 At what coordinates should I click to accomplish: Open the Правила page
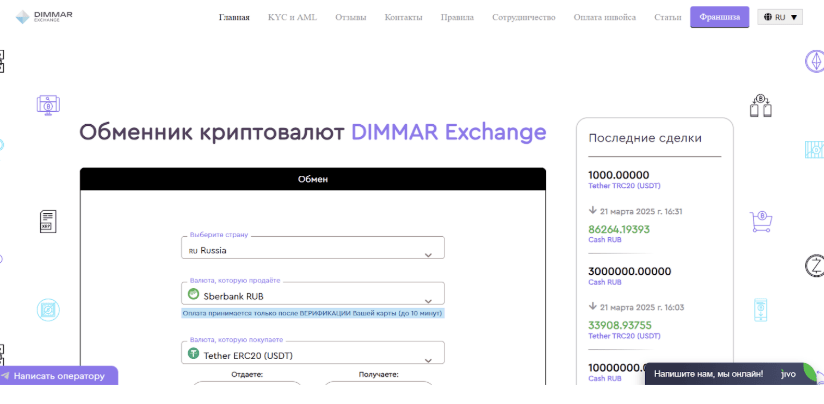click(x=457, y=17)
